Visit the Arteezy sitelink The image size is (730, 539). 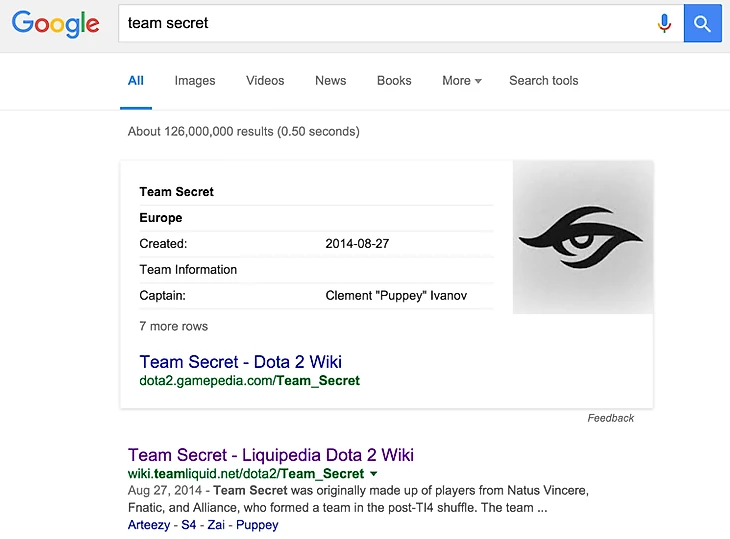coord(149,524)
